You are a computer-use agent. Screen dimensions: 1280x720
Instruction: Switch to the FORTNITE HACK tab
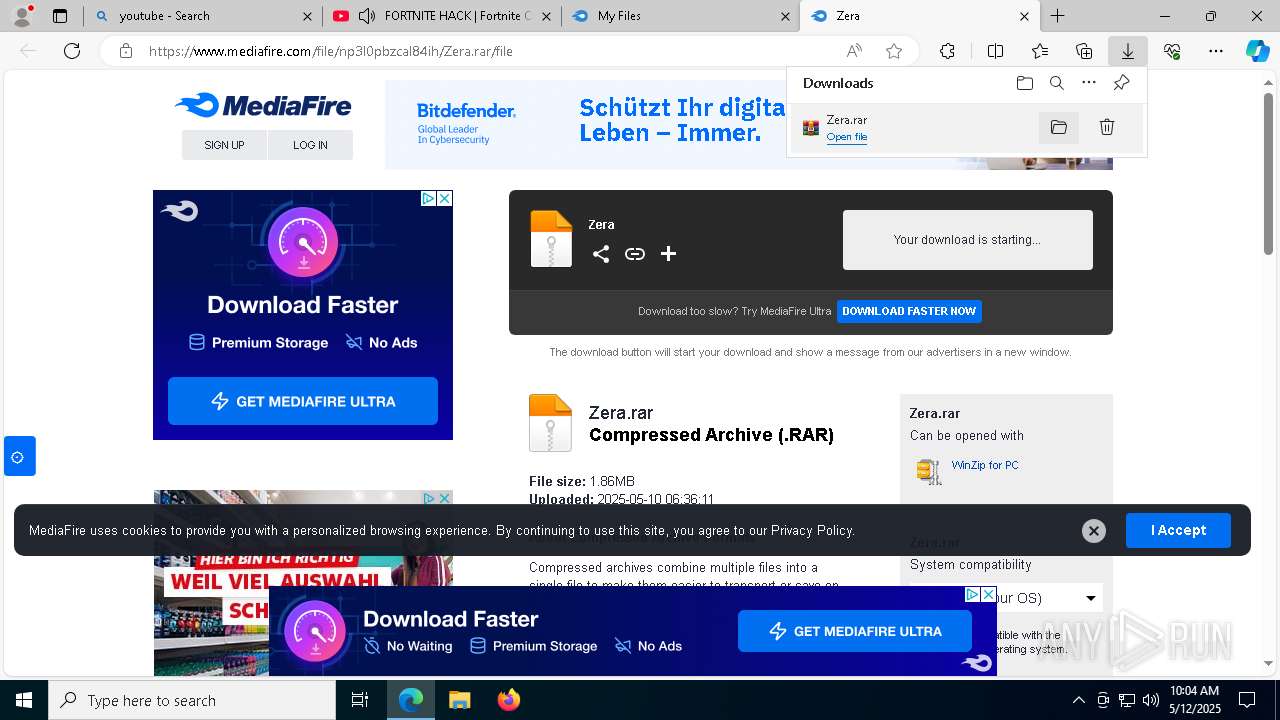click(x=441, y=16)
